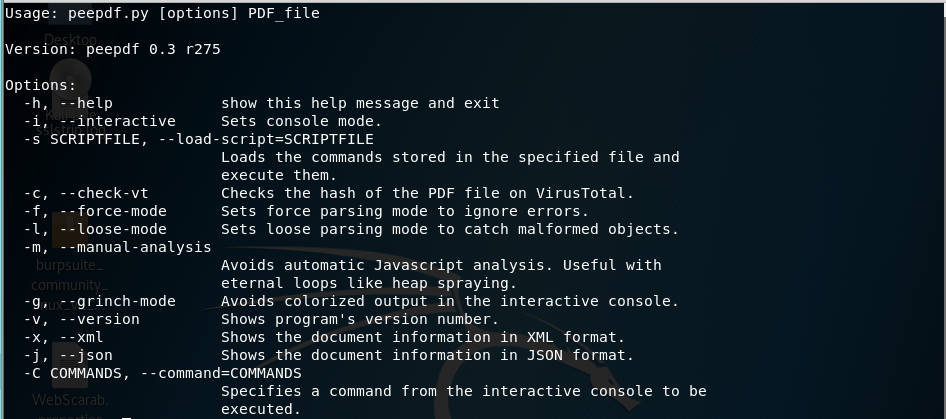Click the "--interactive" option flag

click(112, 121)
